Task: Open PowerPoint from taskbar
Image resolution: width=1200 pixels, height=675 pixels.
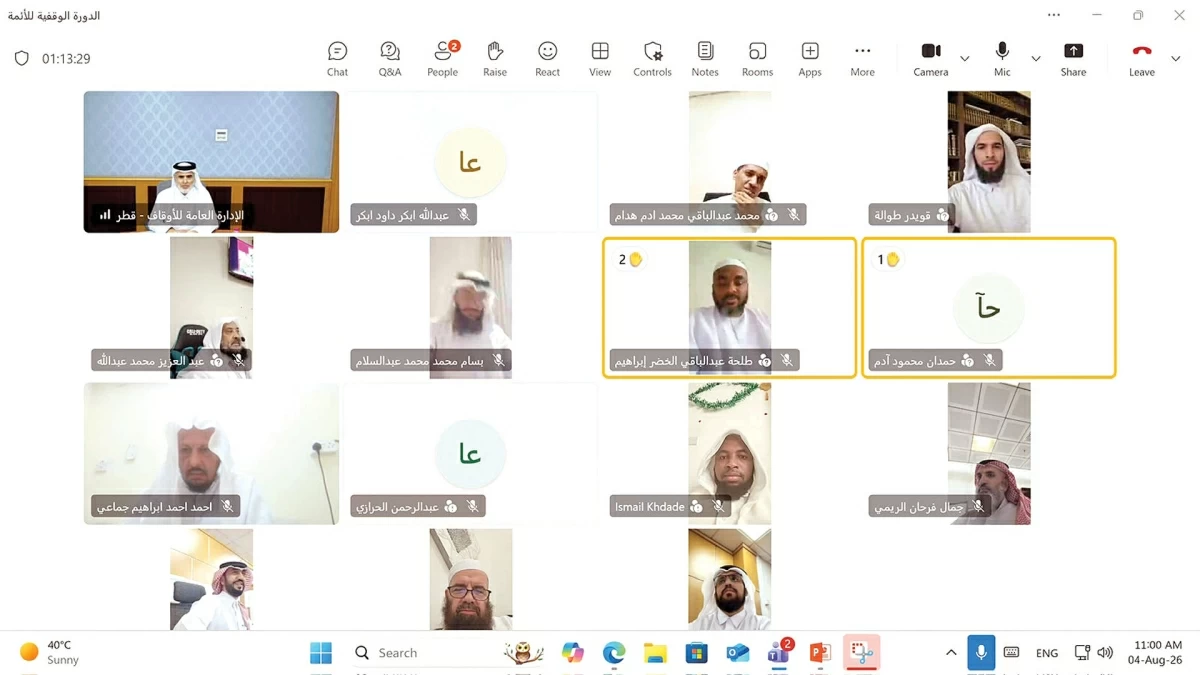Action: coord(820,653)
